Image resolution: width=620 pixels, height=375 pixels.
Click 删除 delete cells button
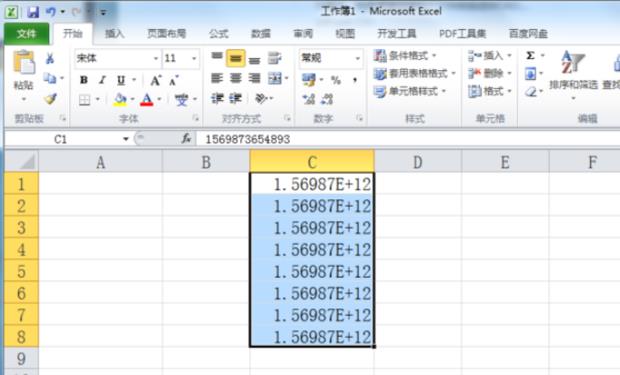point(490,74)
